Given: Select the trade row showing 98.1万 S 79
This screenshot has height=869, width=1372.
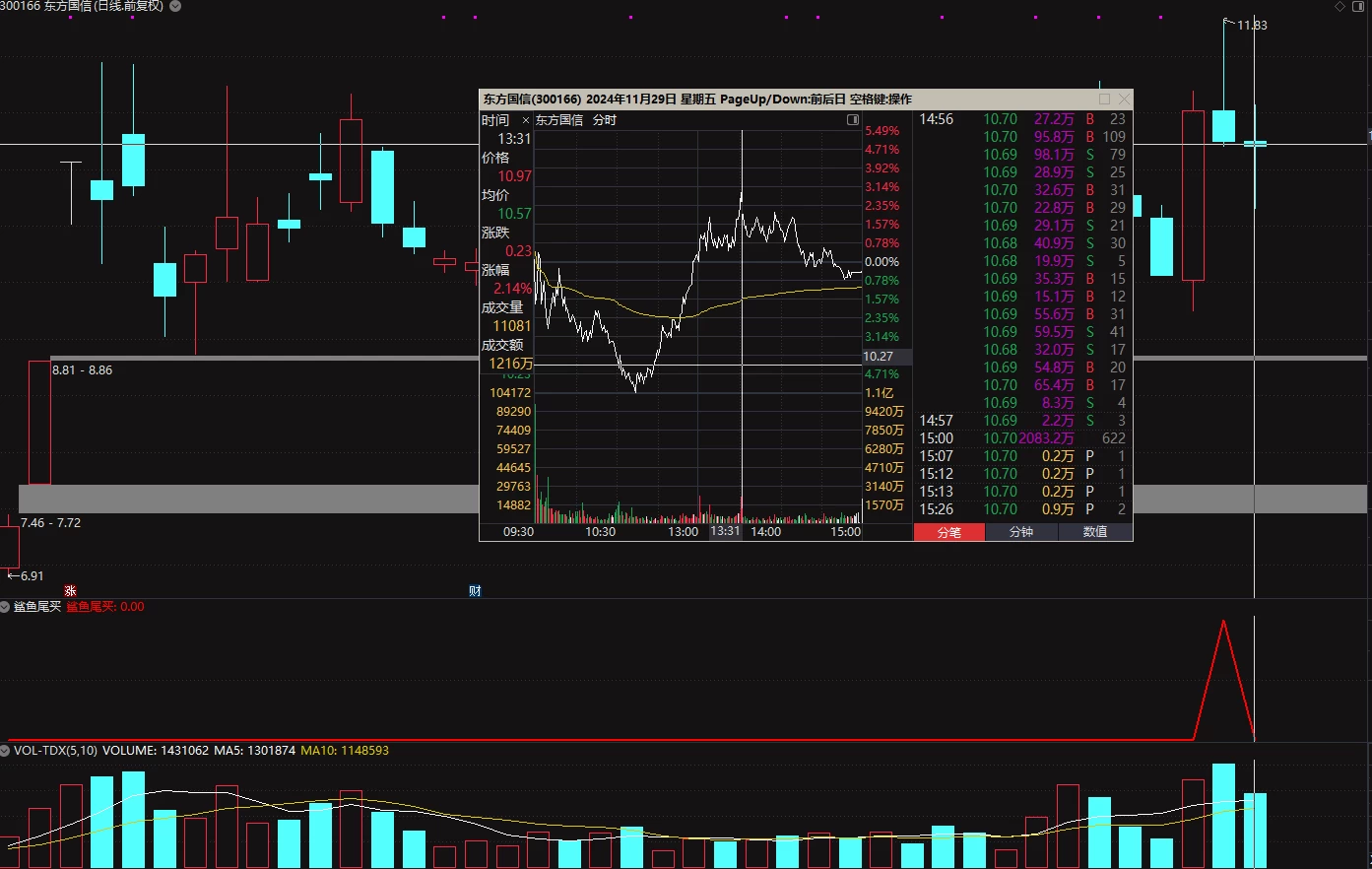Looking at the screenshot, I should click(x=1022, y=155).
